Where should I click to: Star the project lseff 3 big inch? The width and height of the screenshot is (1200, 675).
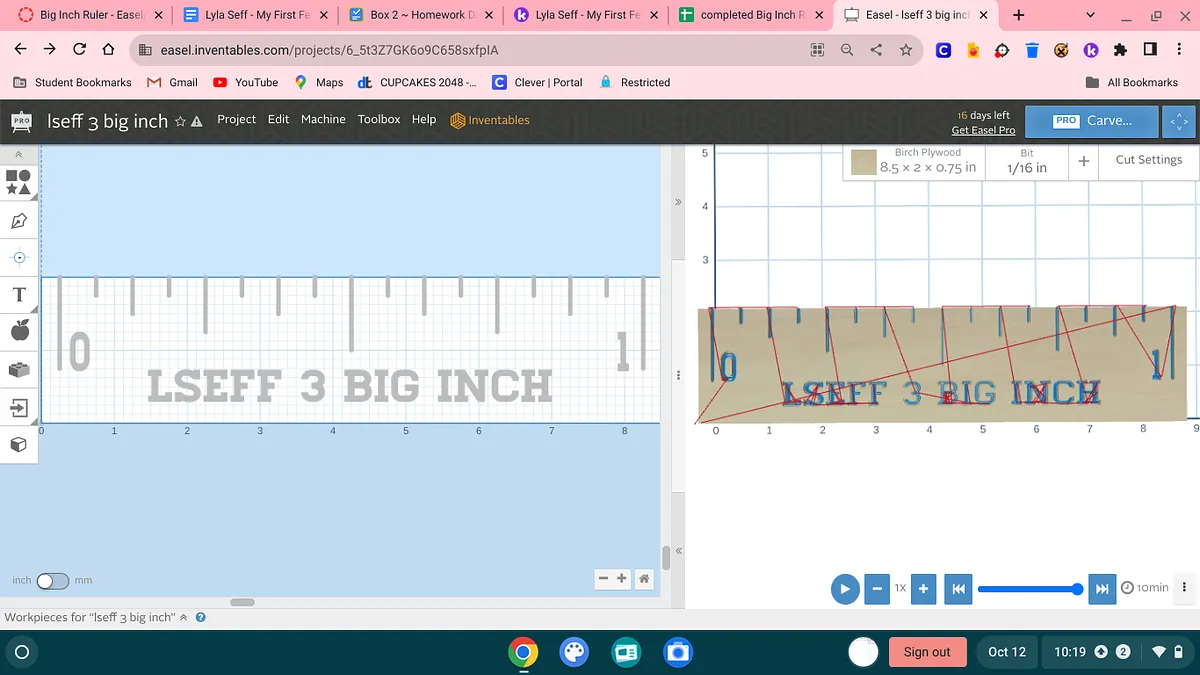(180, 121)
